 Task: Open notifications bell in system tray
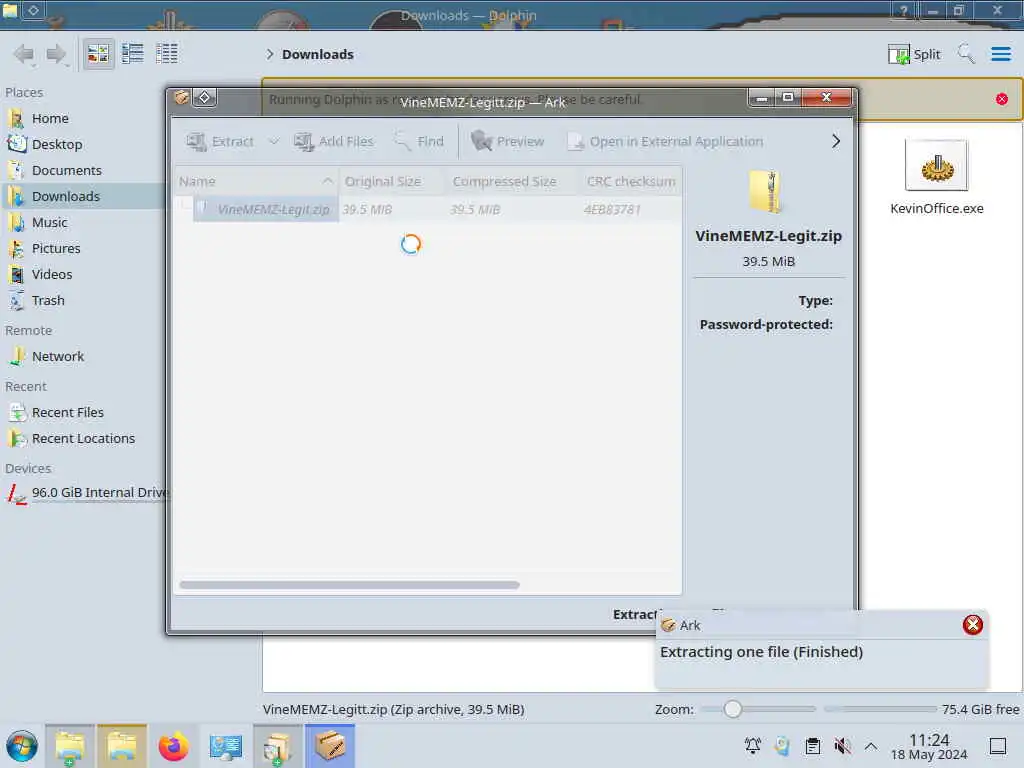(753, 746)
